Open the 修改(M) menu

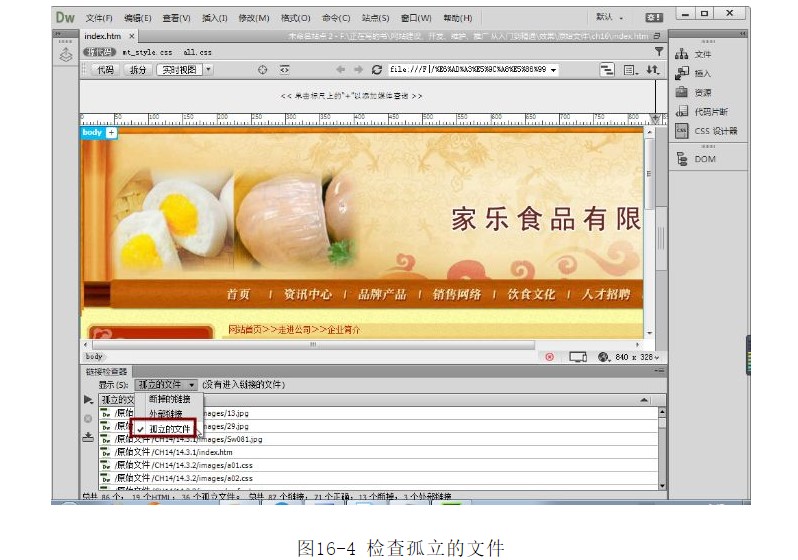coord(250,18)
